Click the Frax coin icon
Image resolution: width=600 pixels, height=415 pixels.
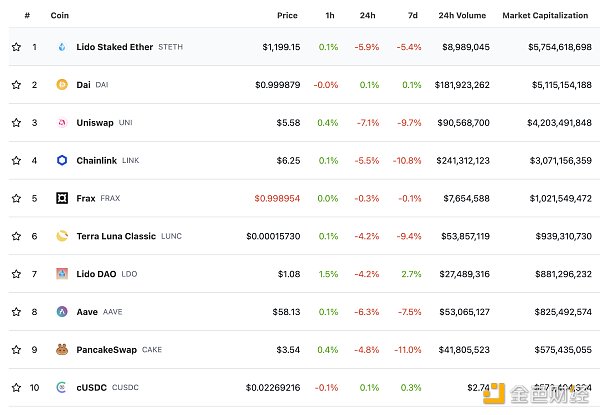[x=62, y=198]
